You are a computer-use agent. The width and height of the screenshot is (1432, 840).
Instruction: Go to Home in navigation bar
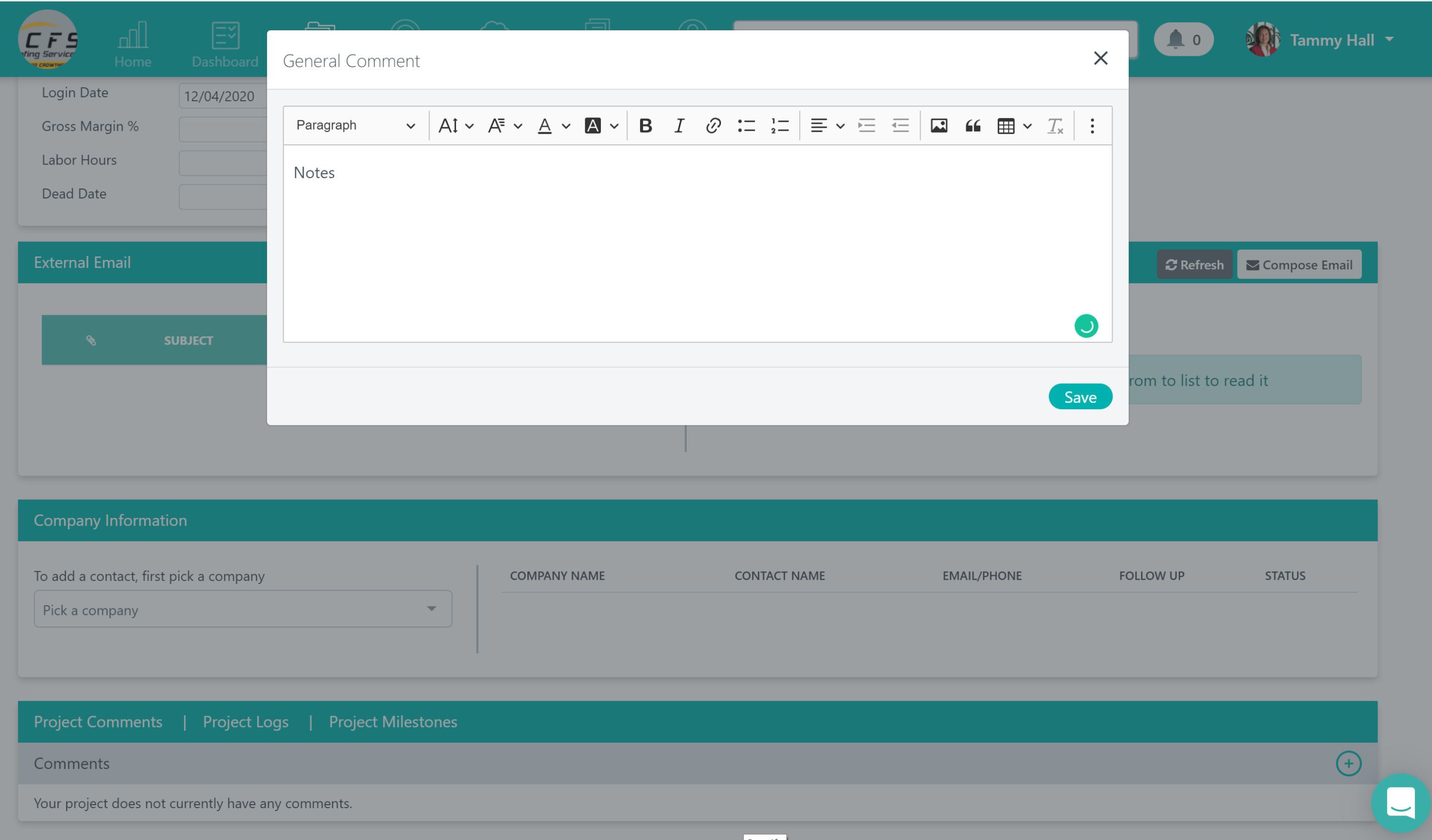click(x=132, y=44)
